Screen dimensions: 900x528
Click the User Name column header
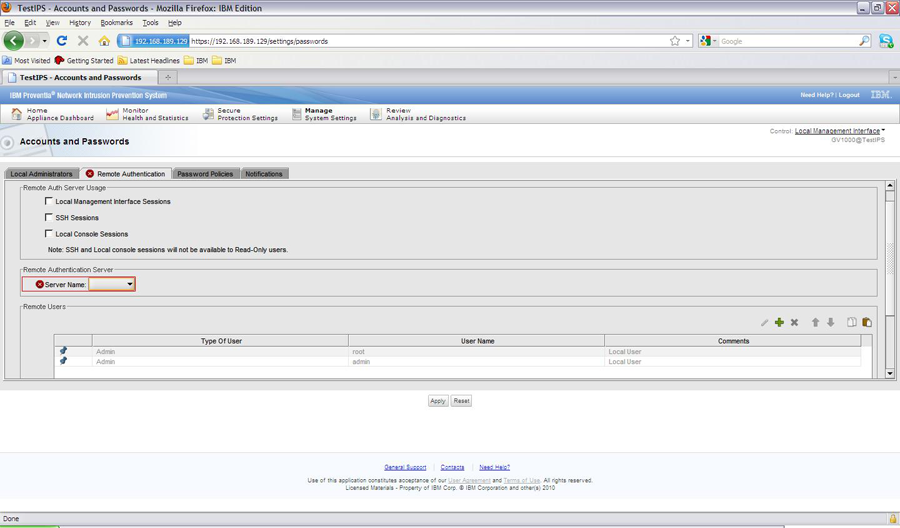coord(477,341)
